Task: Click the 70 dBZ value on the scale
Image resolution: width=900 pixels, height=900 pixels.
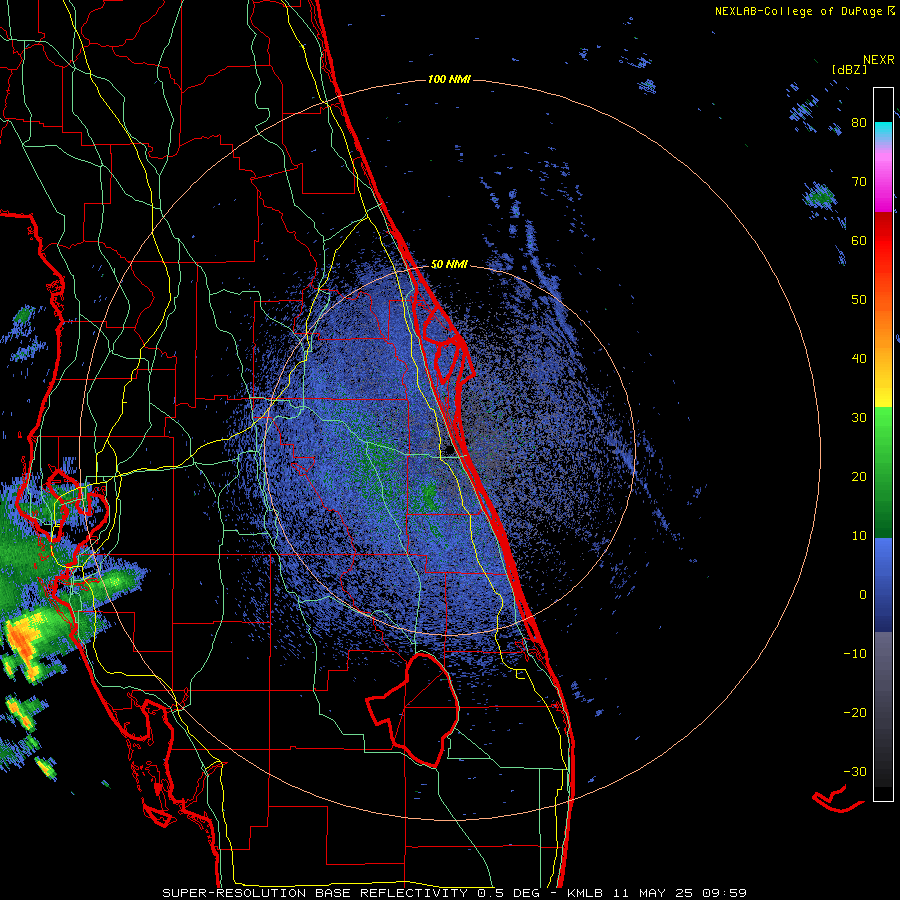Action: pos(859,182)
